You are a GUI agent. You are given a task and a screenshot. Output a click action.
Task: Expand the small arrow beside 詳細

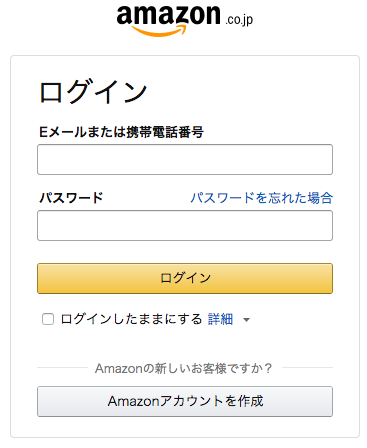[246, 320]
